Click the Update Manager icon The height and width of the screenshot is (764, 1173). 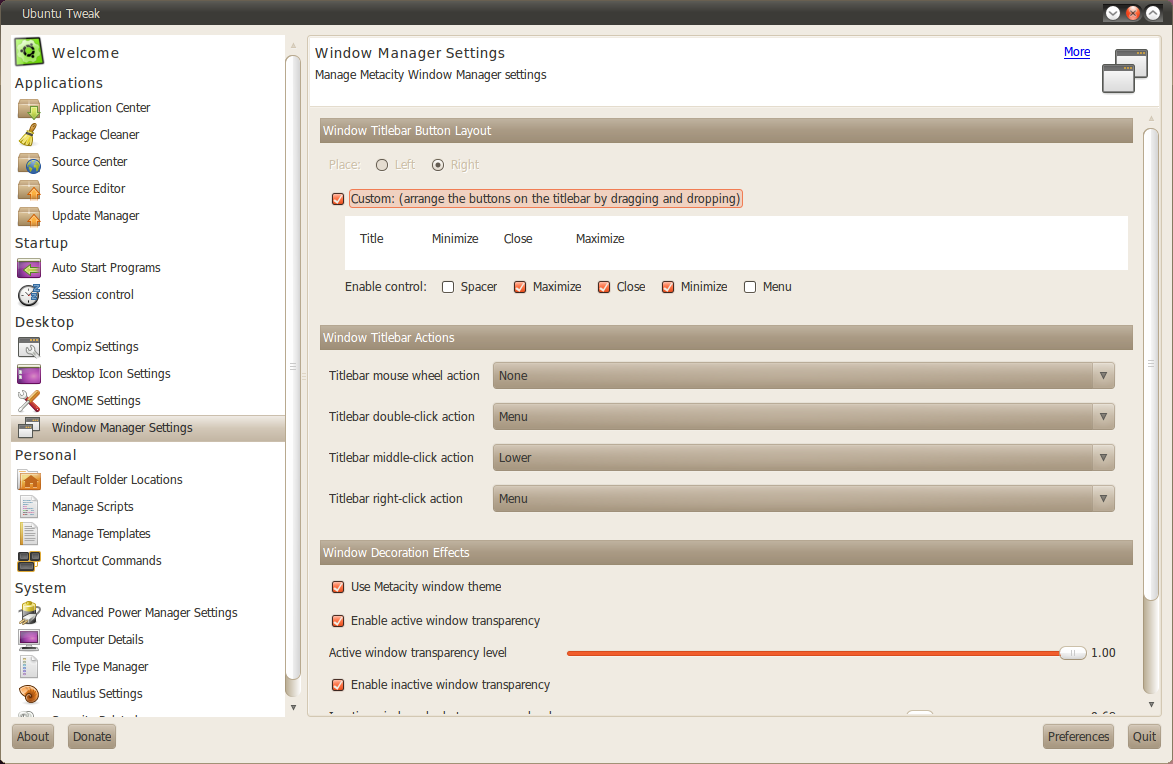coord(29,216)
